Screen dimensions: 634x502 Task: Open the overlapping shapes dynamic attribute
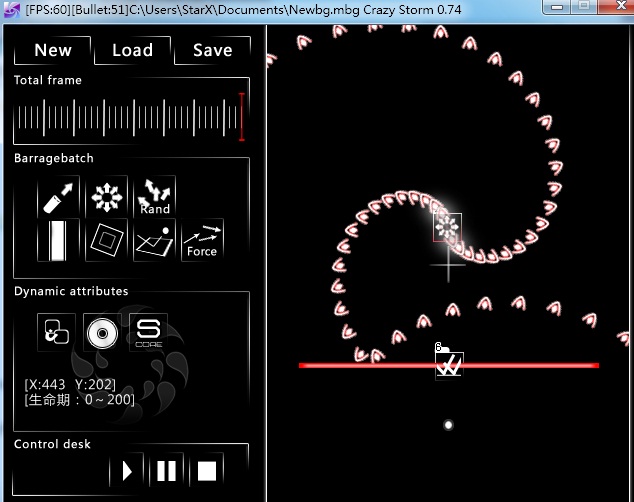[x=56, y=332]
